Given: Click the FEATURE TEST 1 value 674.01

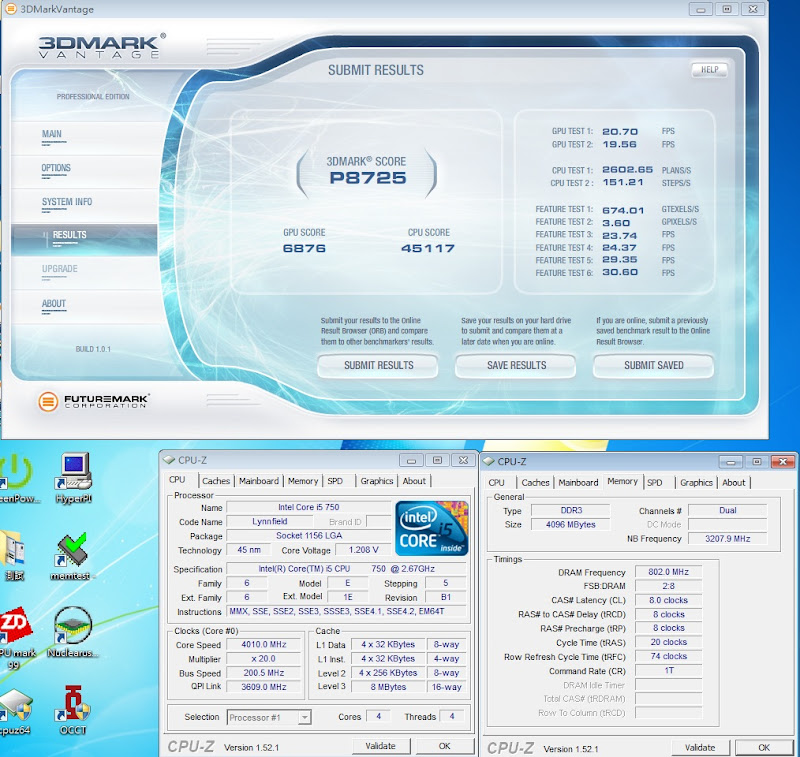Looking at the screenshot, I should [x=623, y=210].
